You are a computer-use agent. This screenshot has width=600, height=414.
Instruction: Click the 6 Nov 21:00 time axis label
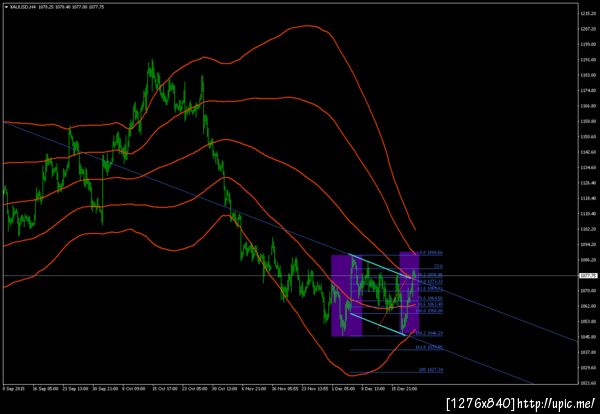254,388
